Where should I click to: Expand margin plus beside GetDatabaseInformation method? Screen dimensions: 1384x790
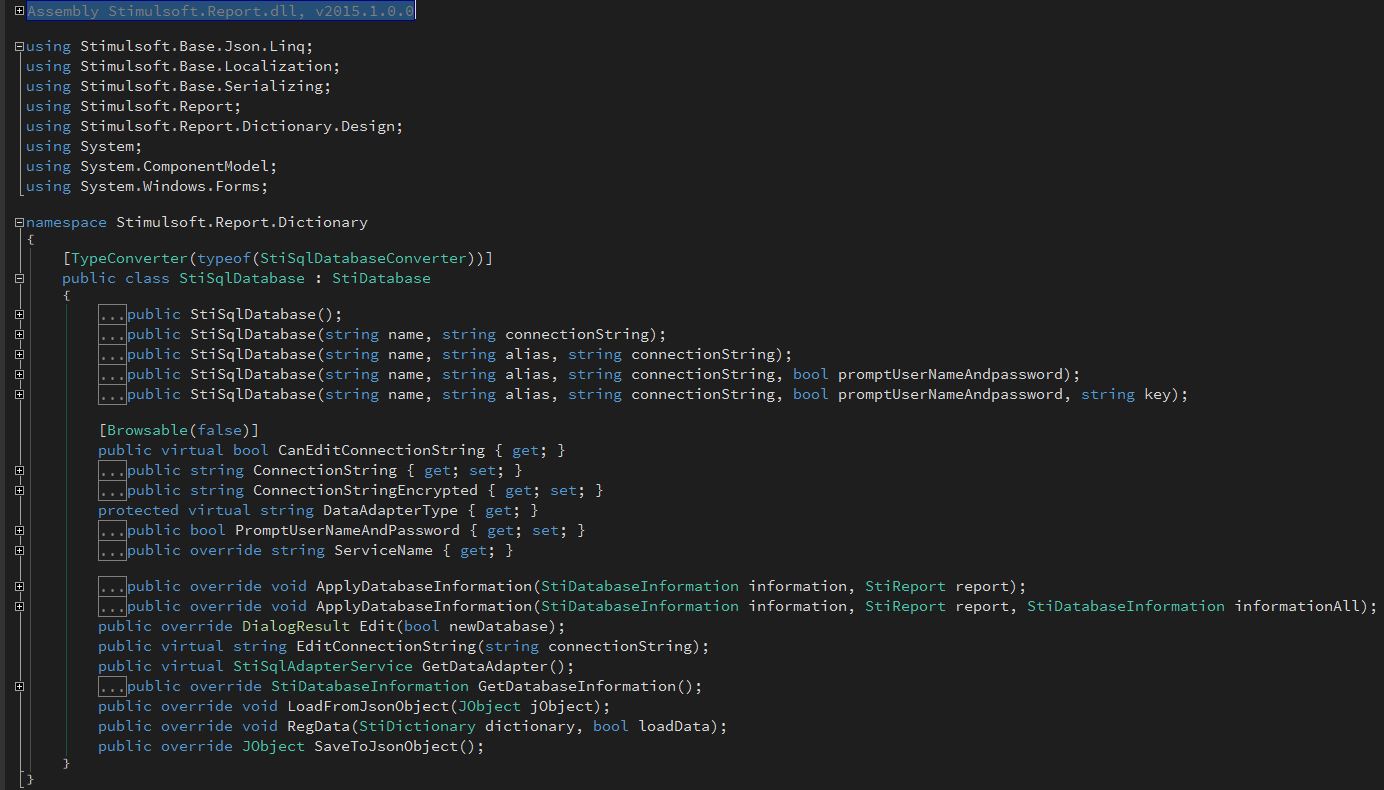tap(19, 686)
